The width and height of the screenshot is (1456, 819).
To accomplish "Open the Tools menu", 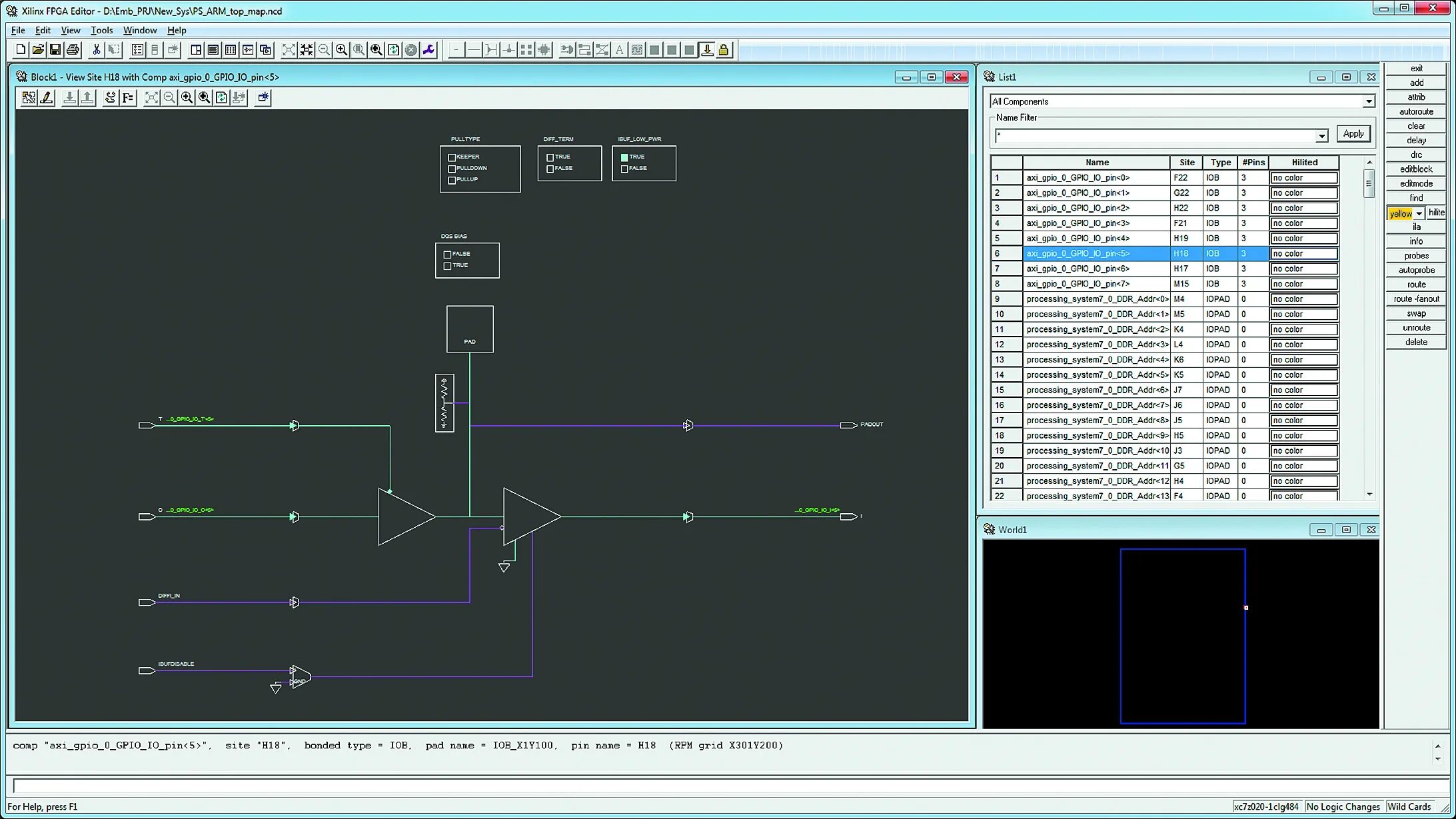I will click(x=101, y=30).
